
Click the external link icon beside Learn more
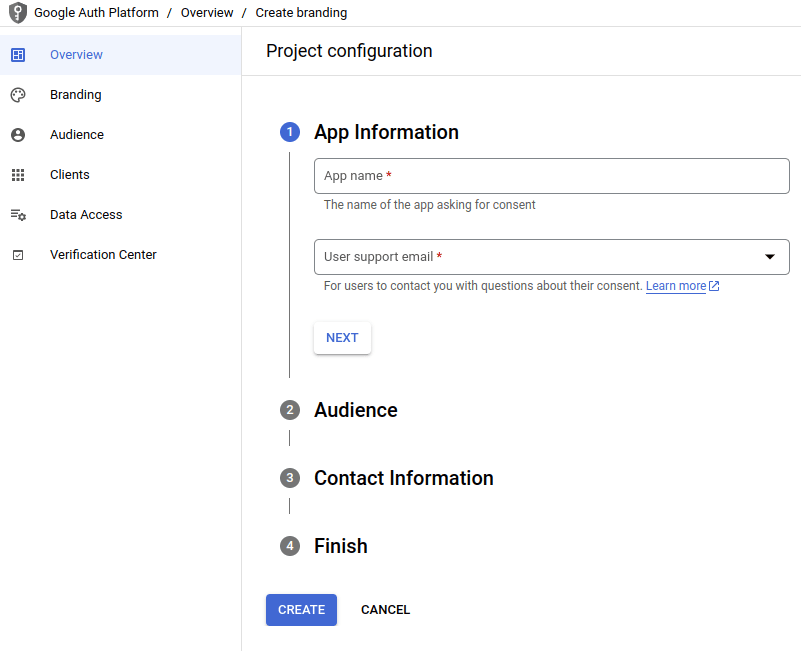[x=714, y=286]
